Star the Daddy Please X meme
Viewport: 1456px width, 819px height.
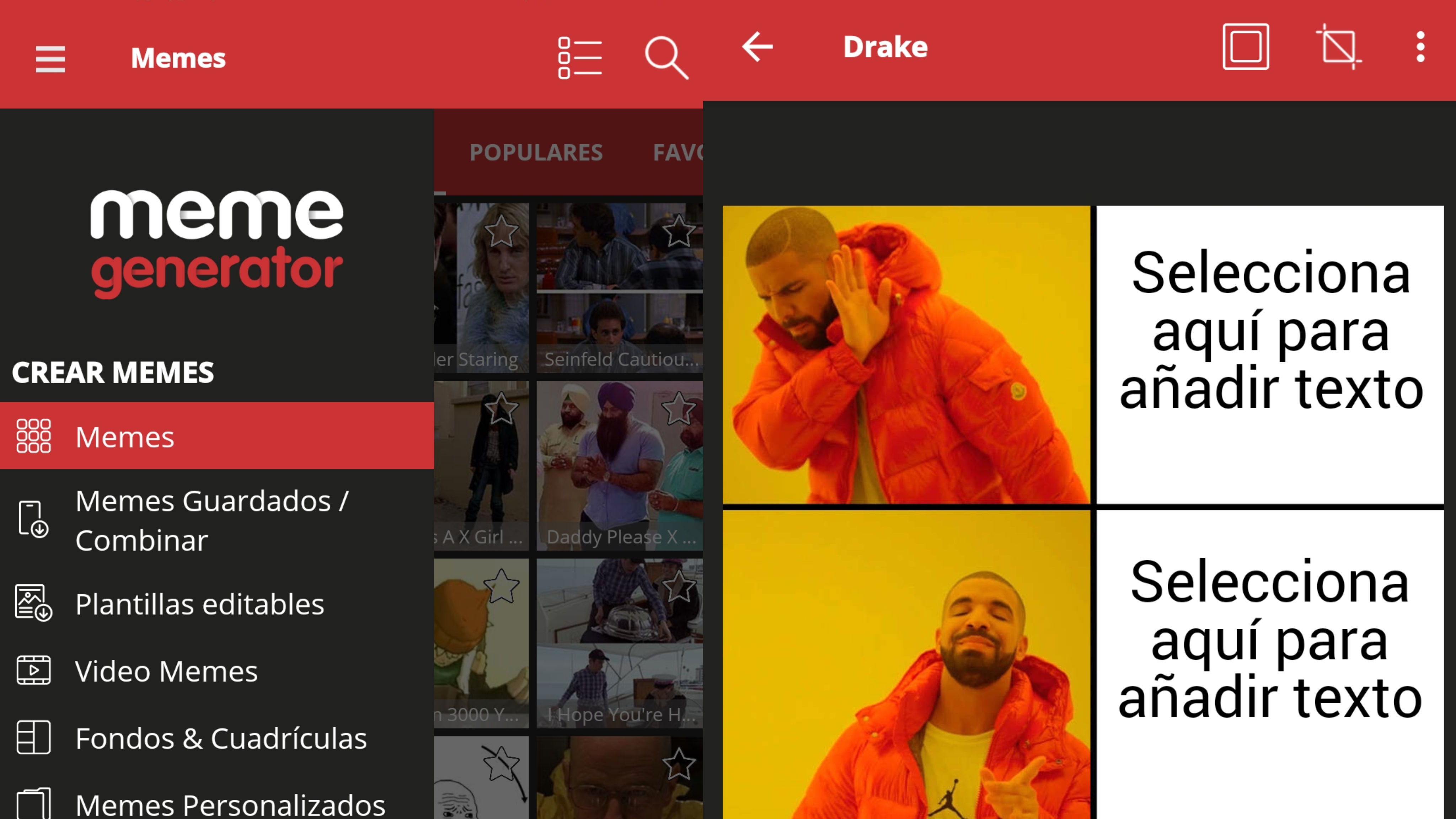(x=678, y=408)
